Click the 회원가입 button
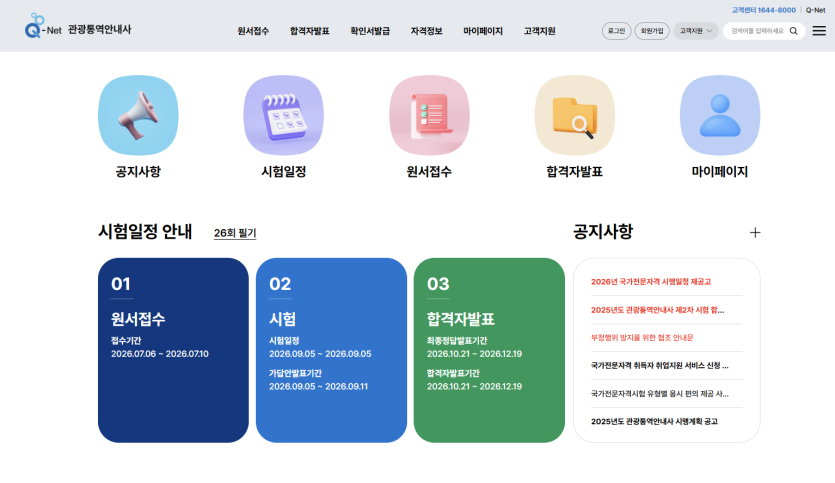Image resolution: width=835 pixels, height=483 pixels. tap(652, 31)
